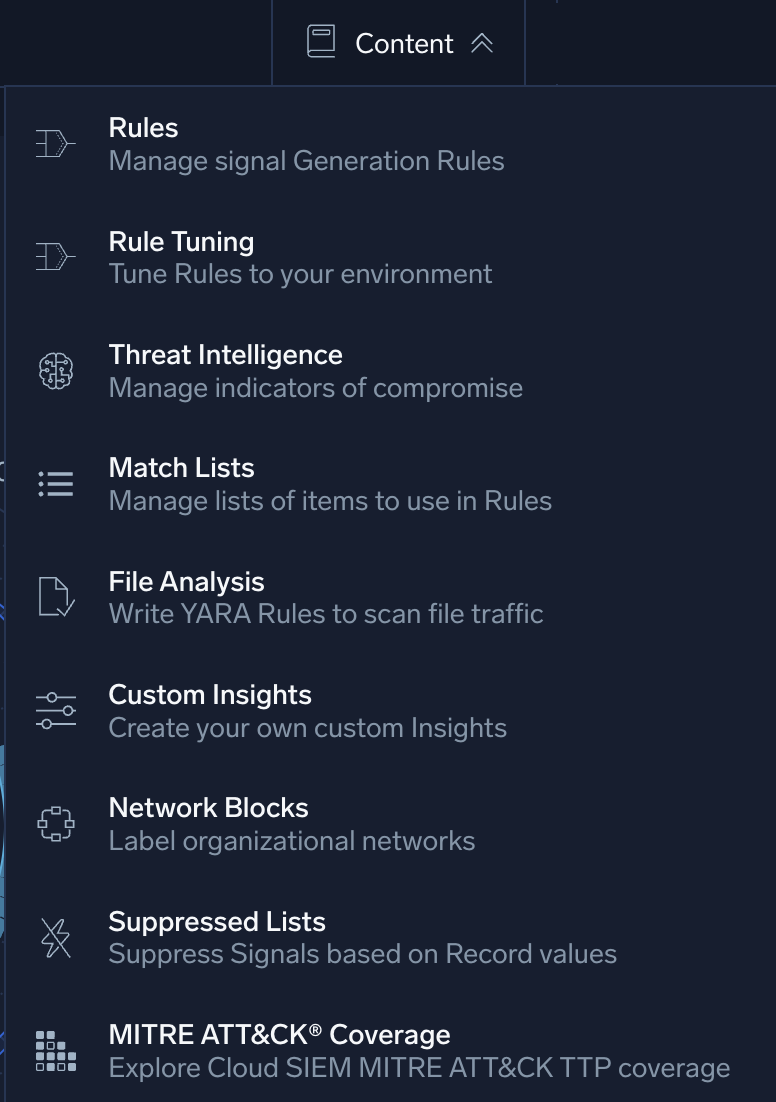776x1102 pixels.
Task: Open Suppressed Lists
Action: pos(217,922)
